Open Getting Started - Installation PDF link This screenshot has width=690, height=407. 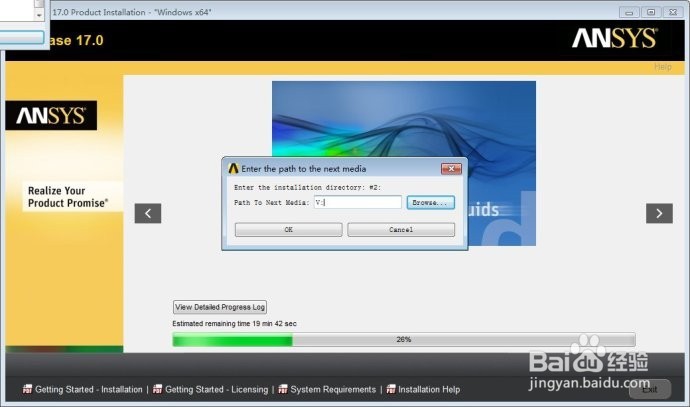coord(83,389)
